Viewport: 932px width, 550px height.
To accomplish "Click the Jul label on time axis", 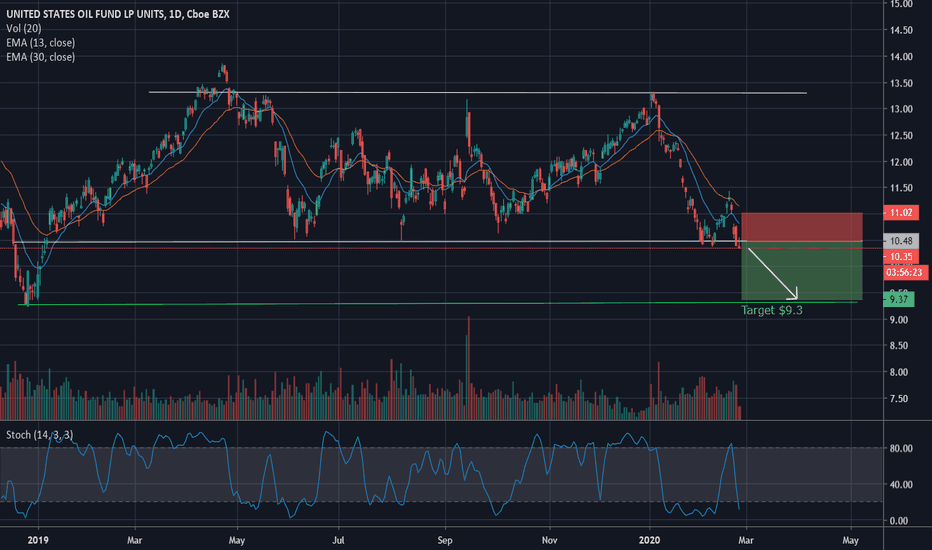I will [338, 540].
